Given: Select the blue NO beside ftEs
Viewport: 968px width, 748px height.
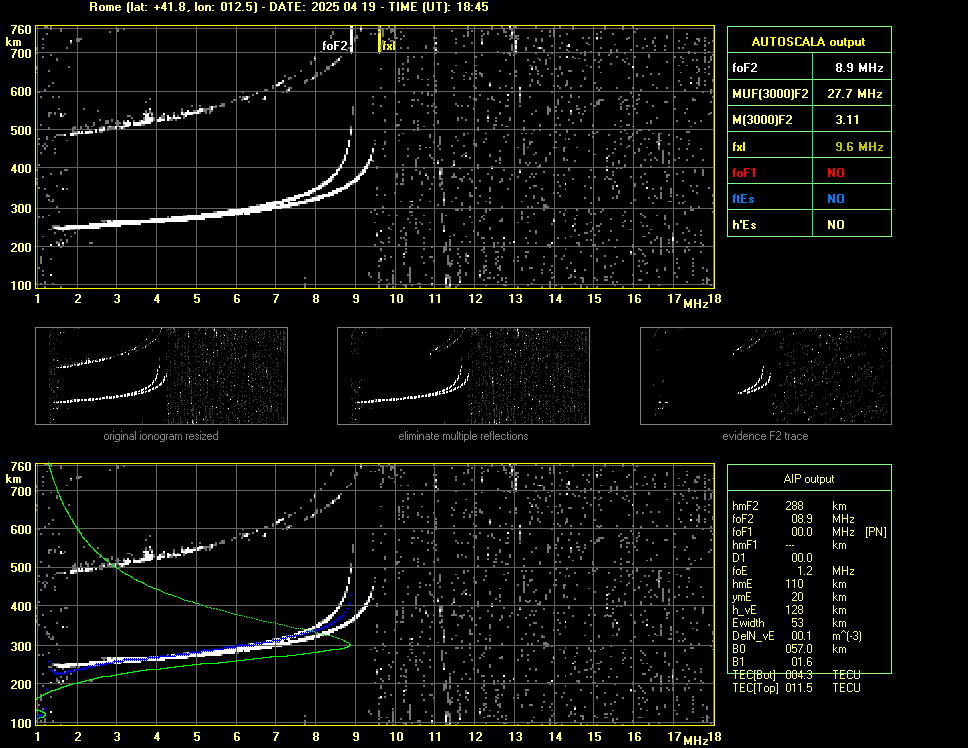Looking at the screenshot, I should click(836, 199).
